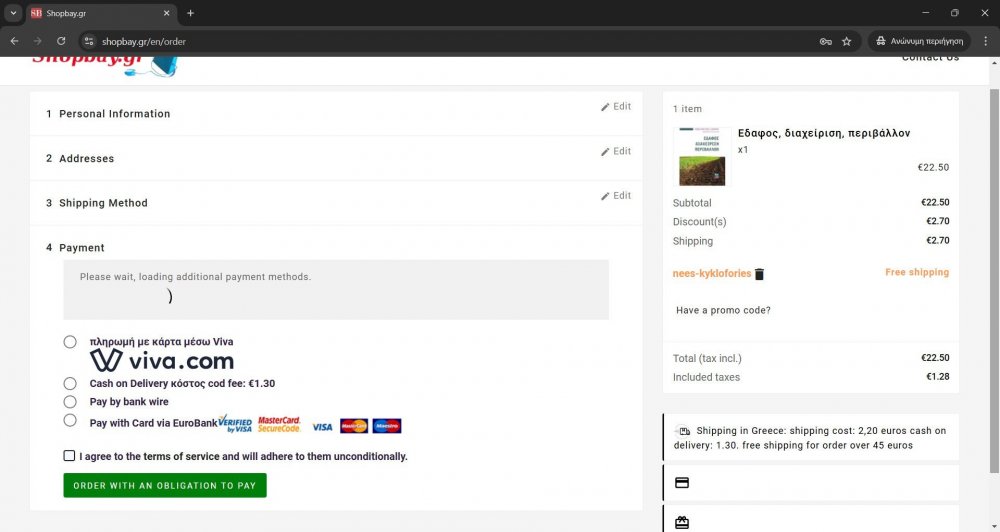The image size is (1000, 532).
Task: Click Order with an obligation to pay
Action: click(x=165, y=485)
